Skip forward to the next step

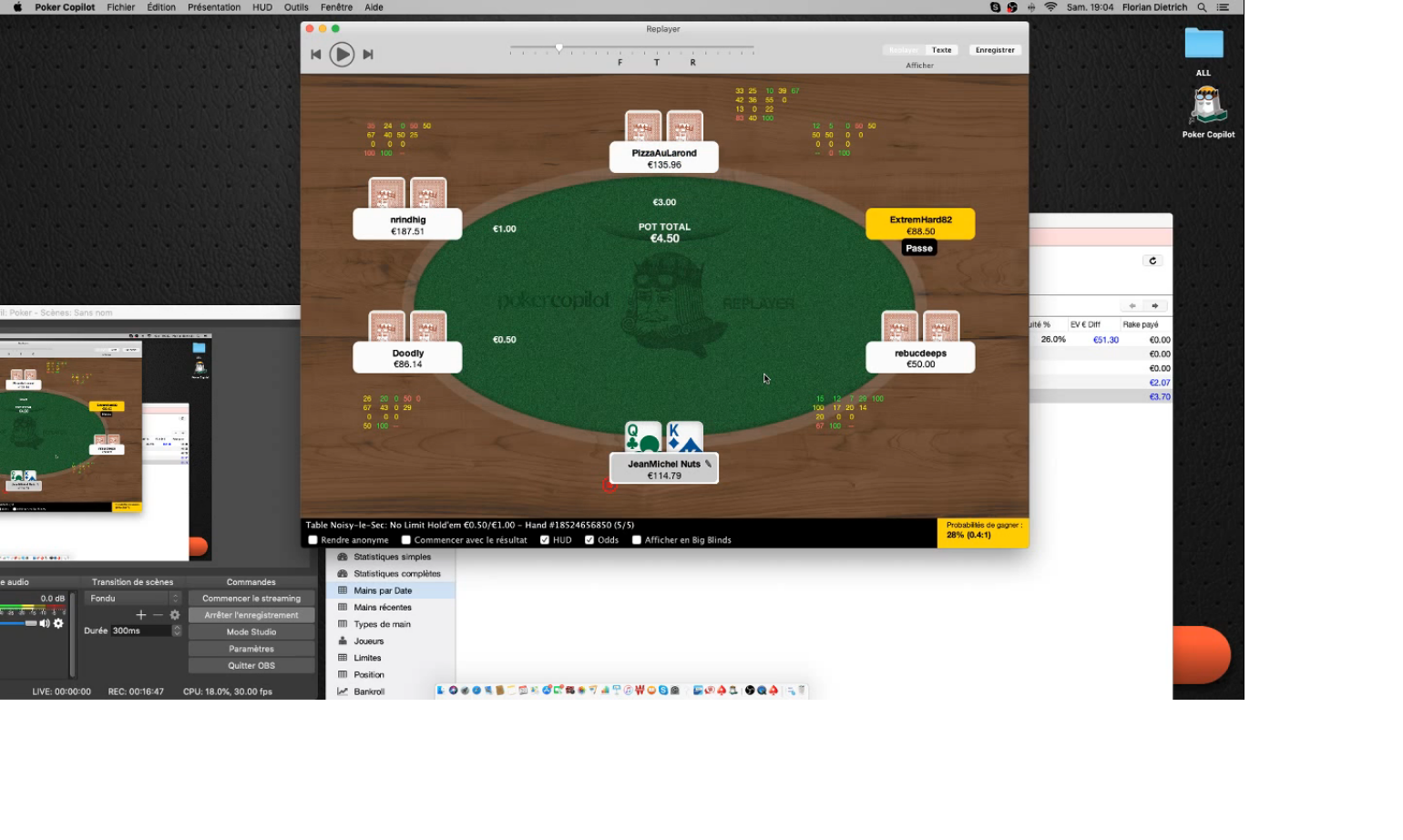(368, 55)
